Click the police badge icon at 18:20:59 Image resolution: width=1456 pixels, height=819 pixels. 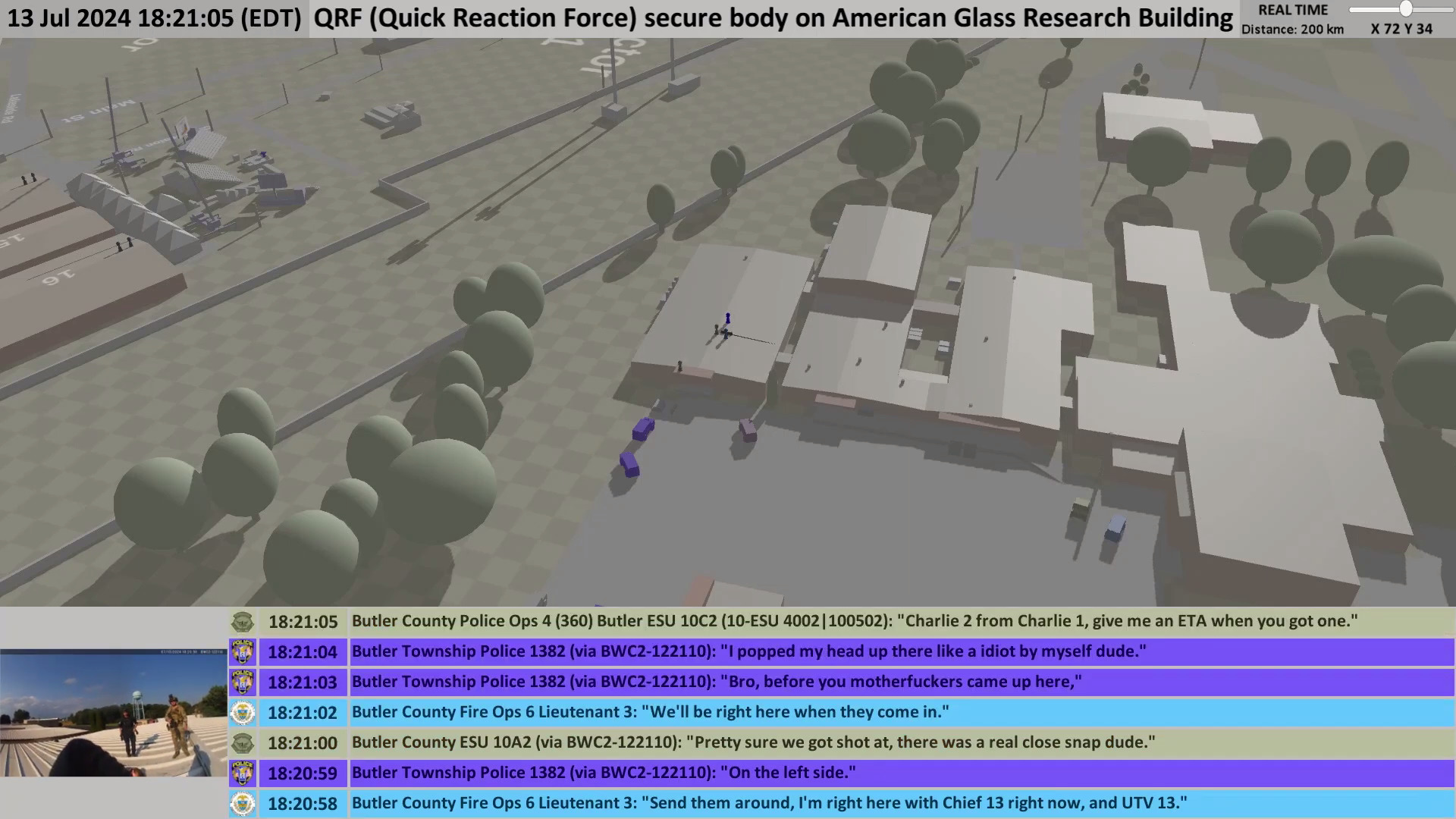pos(243,773)
